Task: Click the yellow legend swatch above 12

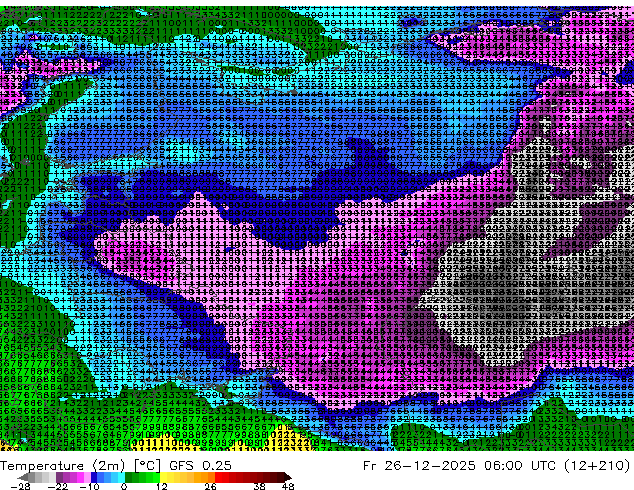Action: pyautogui.click(x=163, y=477)
